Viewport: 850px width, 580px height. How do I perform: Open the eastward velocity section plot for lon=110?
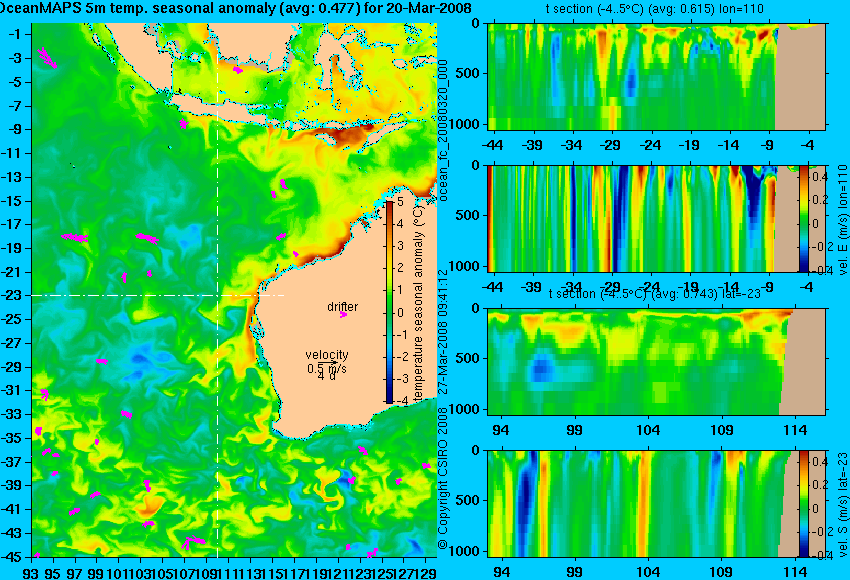656,218
